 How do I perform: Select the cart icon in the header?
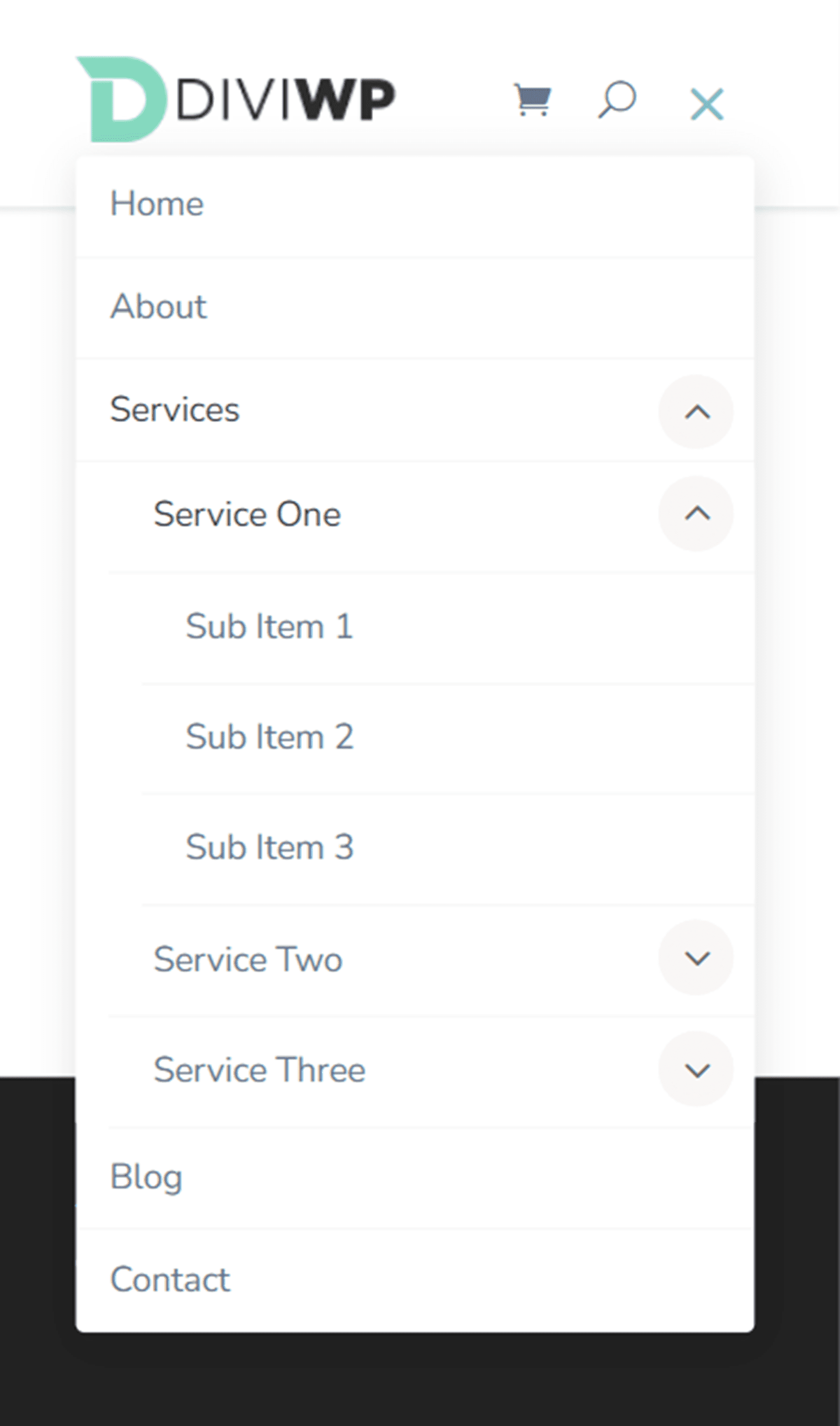point(532,99)
